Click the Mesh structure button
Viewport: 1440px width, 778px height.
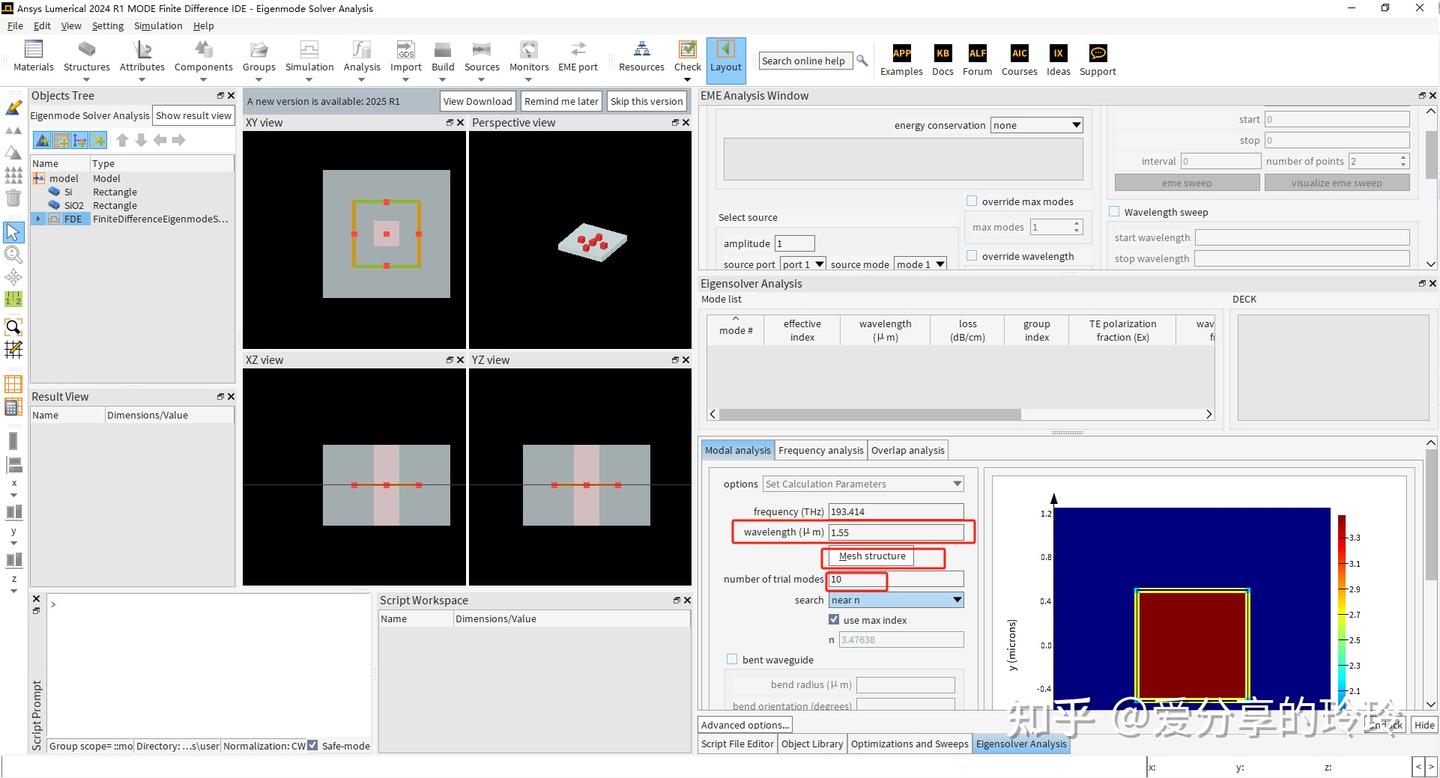pos(872,556)
